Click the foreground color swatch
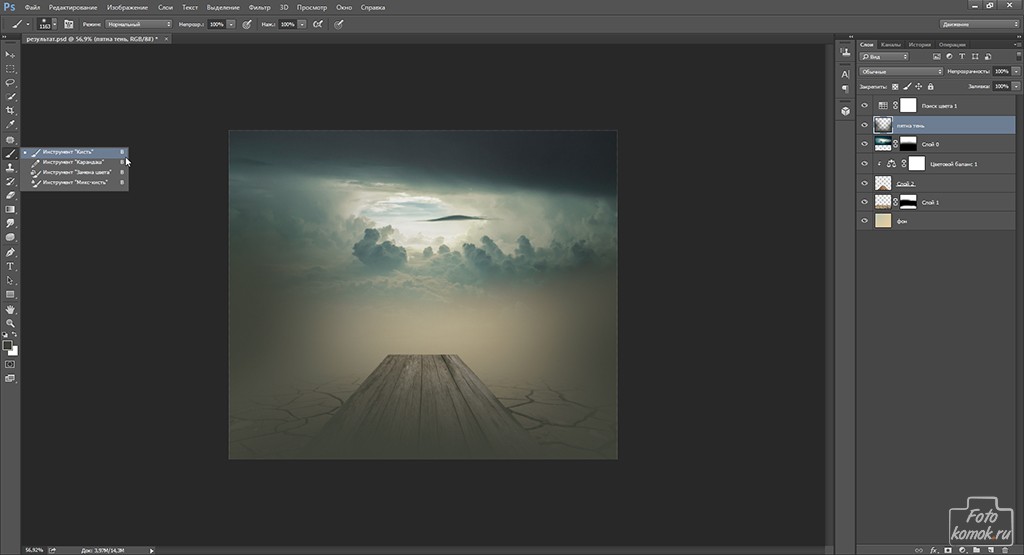 coord(8,345)
